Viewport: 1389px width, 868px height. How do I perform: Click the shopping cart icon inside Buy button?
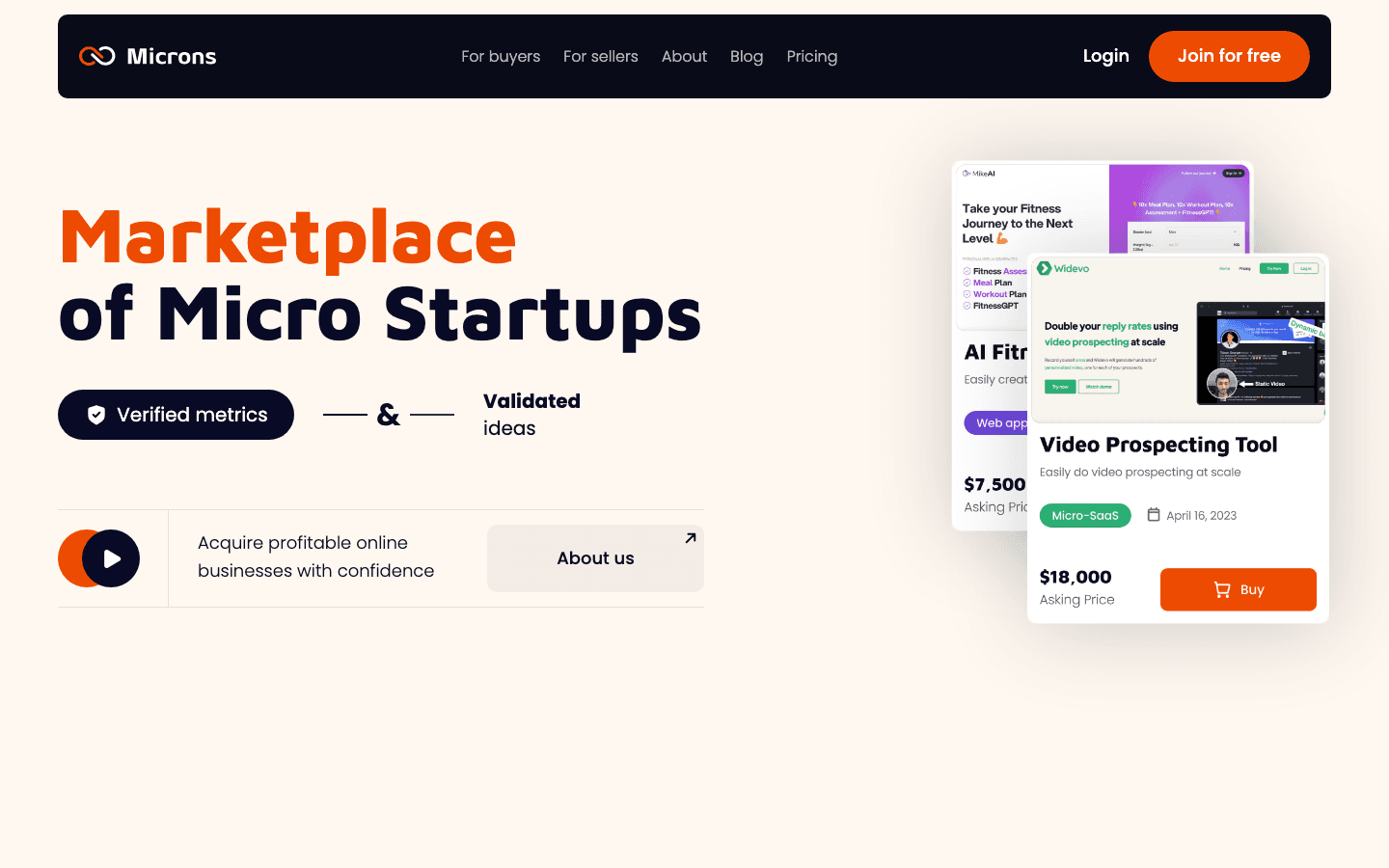pos(1221,589)
